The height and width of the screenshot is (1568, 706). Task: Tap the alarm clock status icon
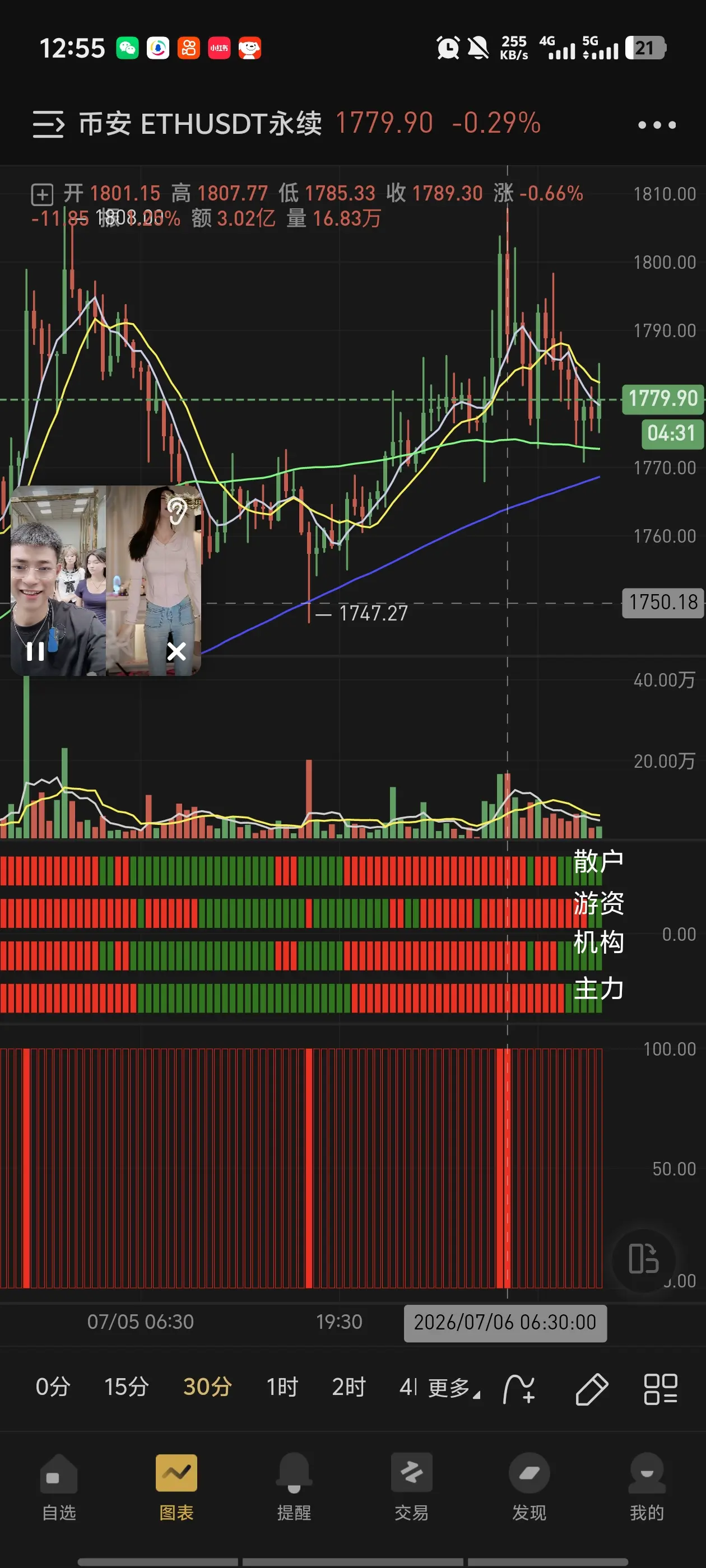click(448, 48)
